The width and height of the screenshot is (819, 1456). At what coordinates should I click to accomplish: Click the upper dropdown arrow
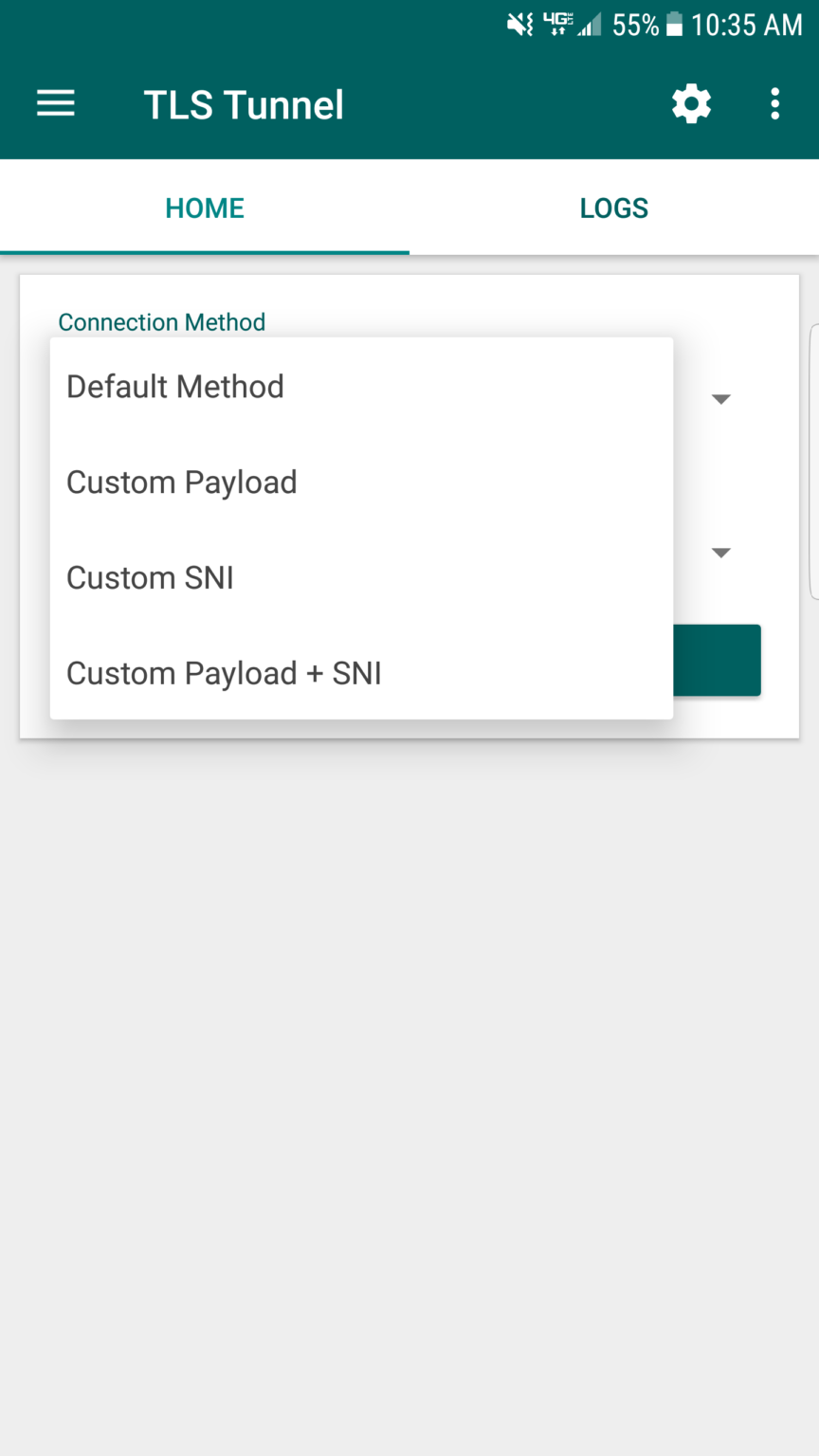point(720,399)
